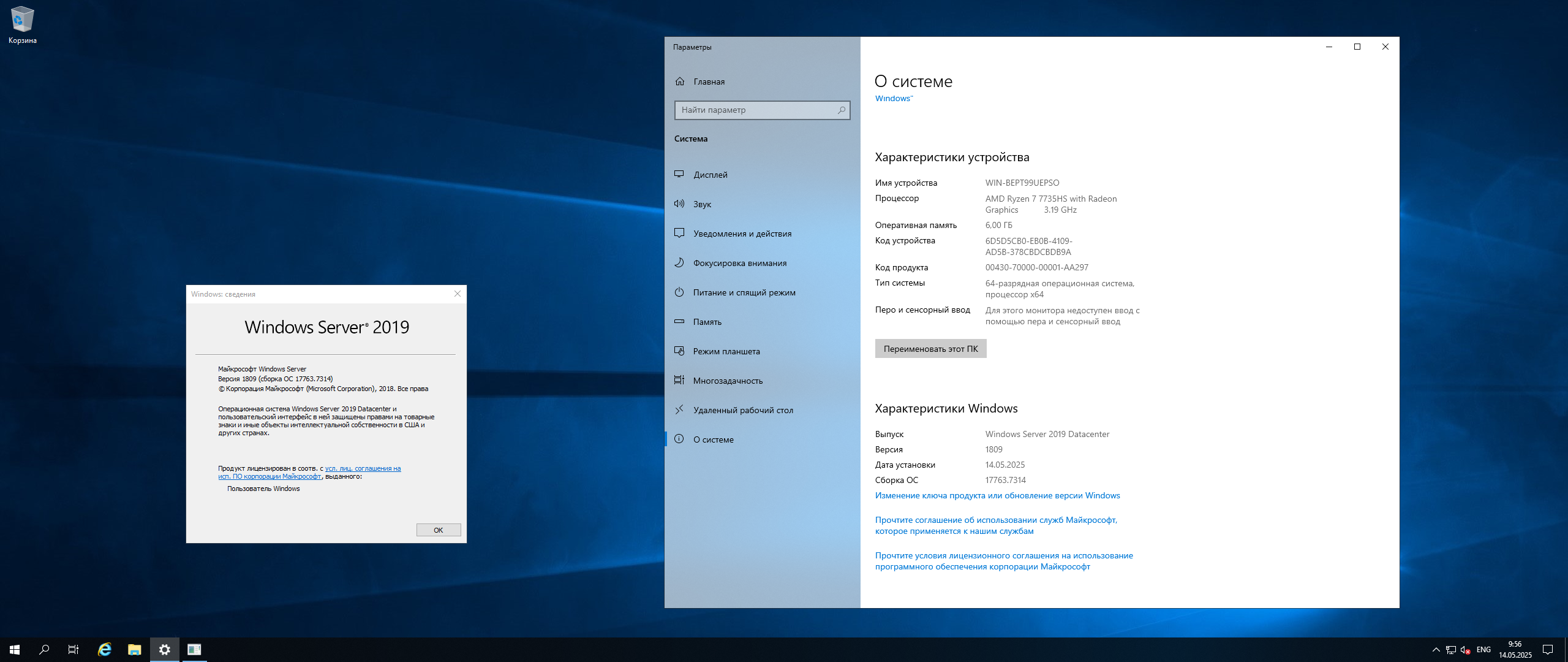Image resolution: width=1568 pixels, height=662 pixels.
Task: Click the Windows link under О системе
Action: [894, 98]
